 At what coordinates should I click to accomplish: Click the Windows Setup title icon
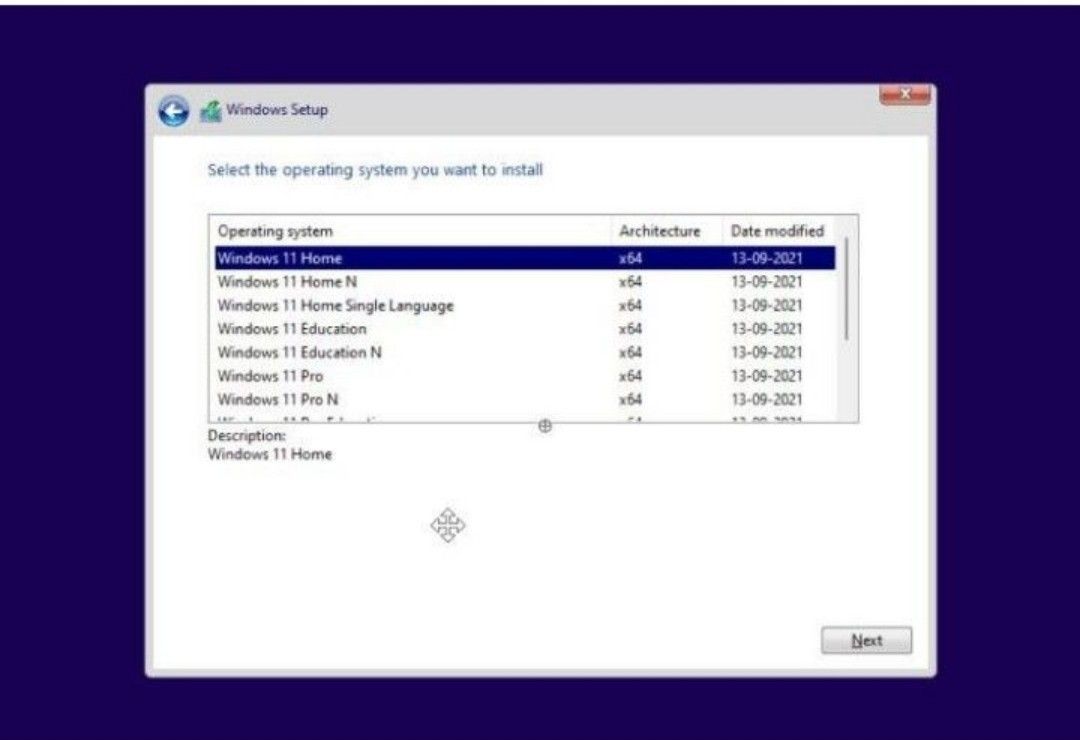click(211, 111)
